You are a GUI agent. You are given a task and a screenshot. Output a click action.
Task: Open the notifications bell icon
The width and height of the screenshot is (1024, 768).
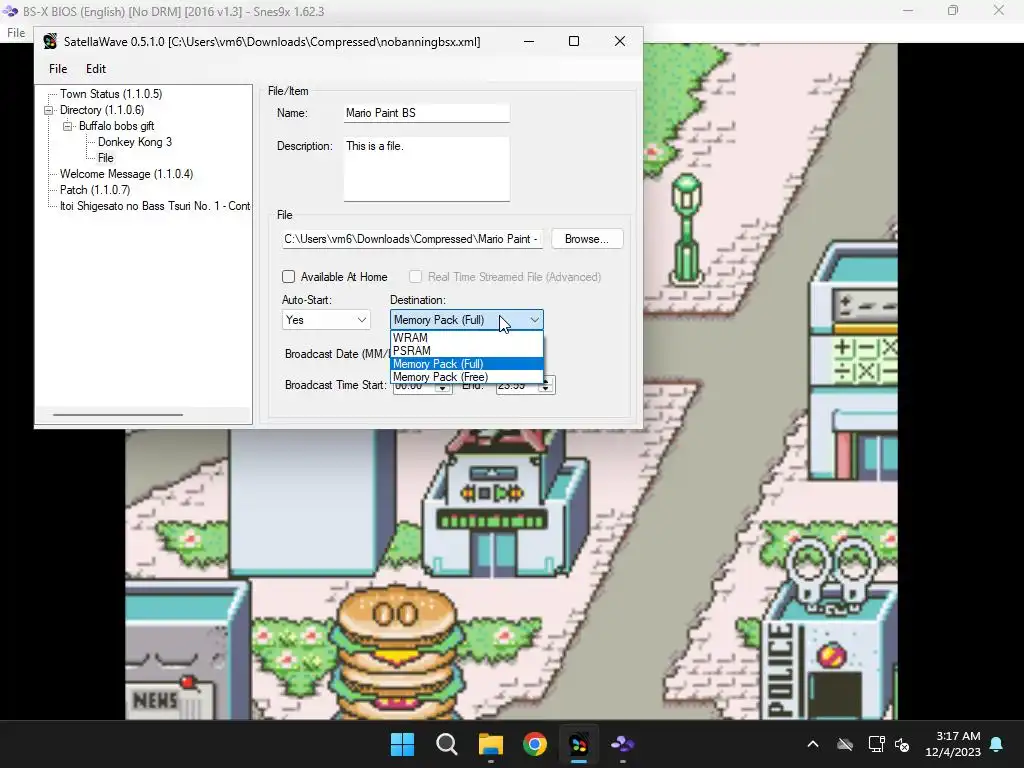click(x=997, y=744)
